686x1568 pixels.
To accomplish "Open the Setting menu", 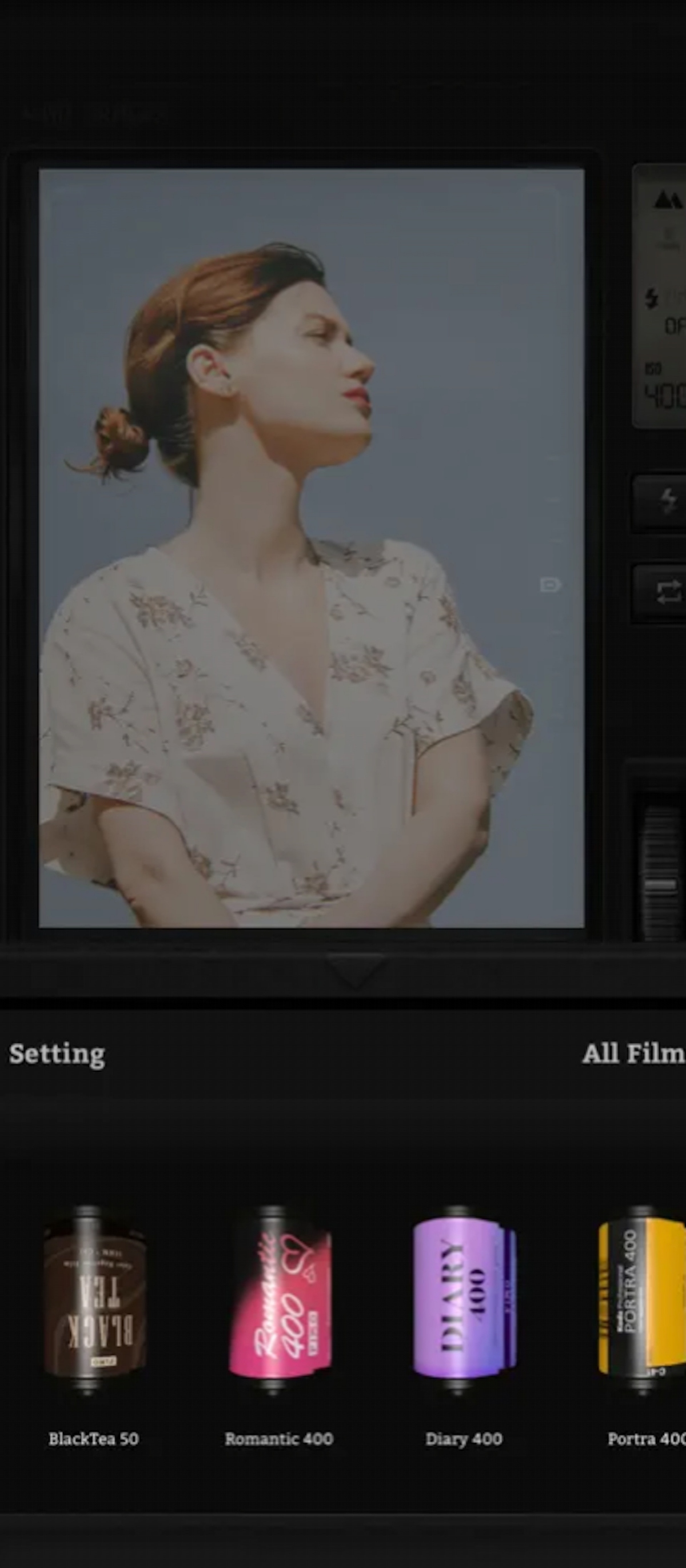I will 57,1054.
